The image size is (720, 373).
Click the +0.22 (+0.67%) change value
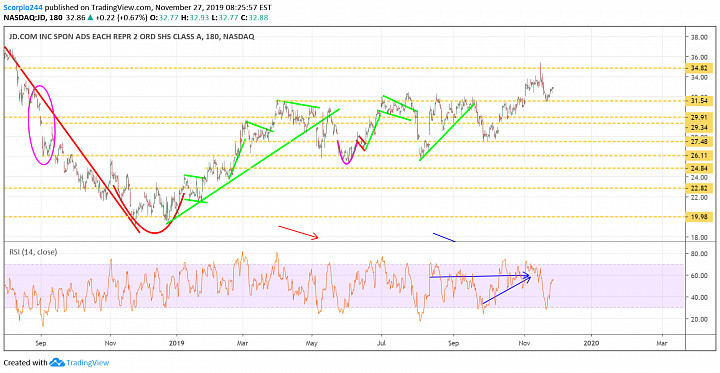point(121,18)
